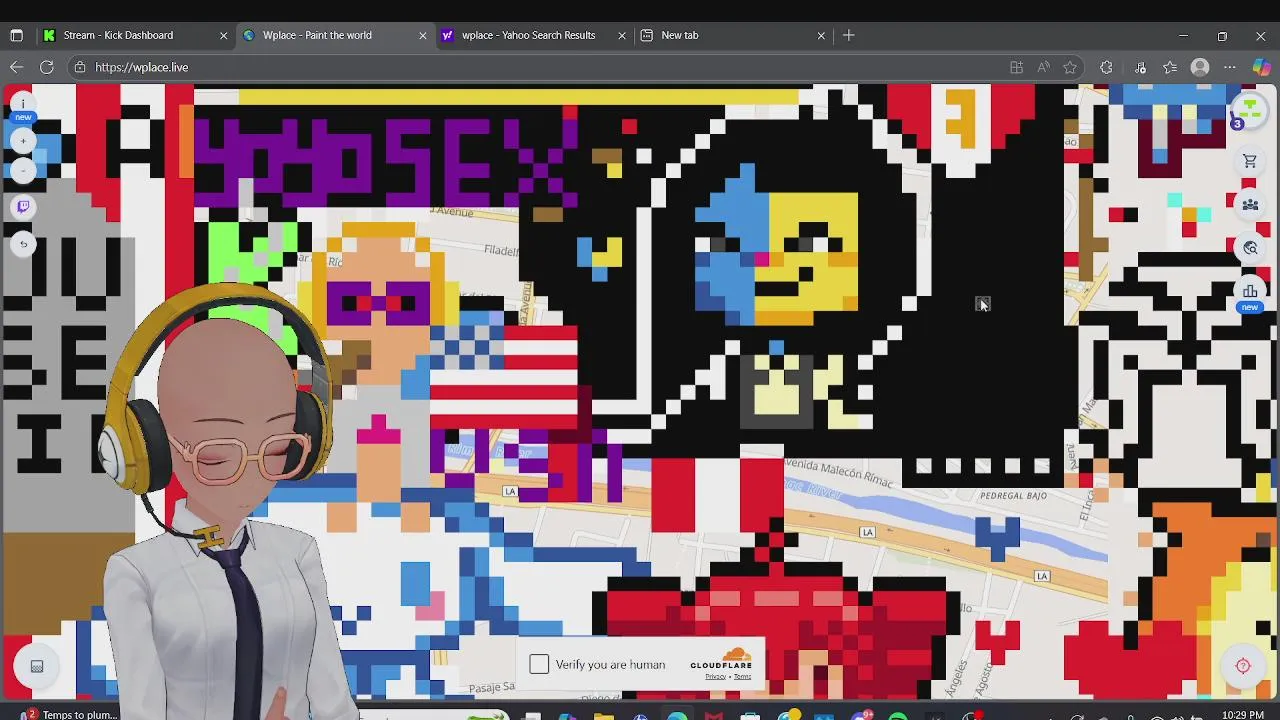Open browser profile avatar

coord(1200,67)
